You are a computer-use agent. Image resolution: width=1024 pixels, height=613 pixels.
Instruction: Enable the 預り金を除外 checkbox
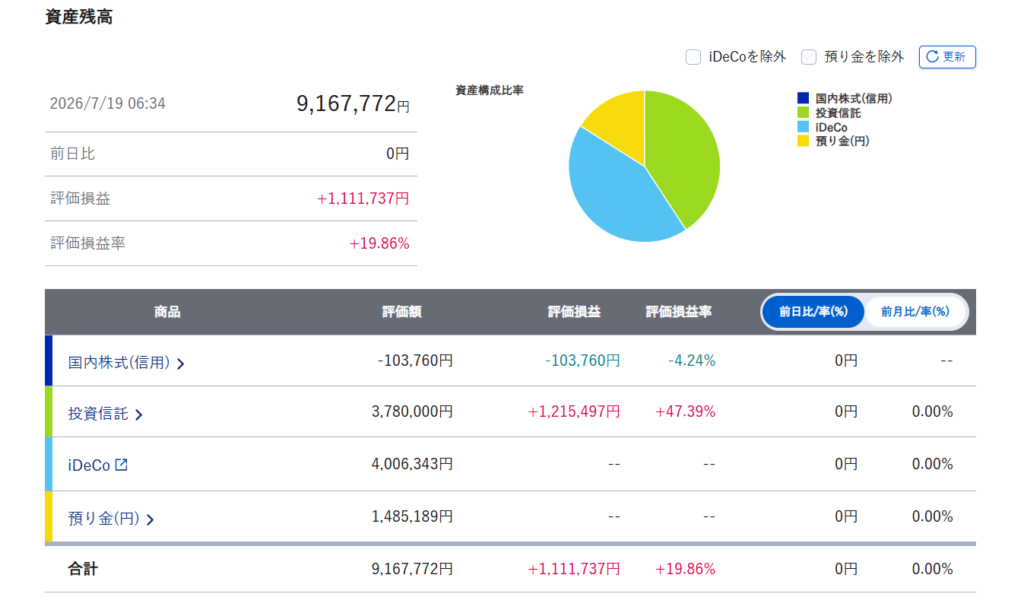tap(808, 57)
